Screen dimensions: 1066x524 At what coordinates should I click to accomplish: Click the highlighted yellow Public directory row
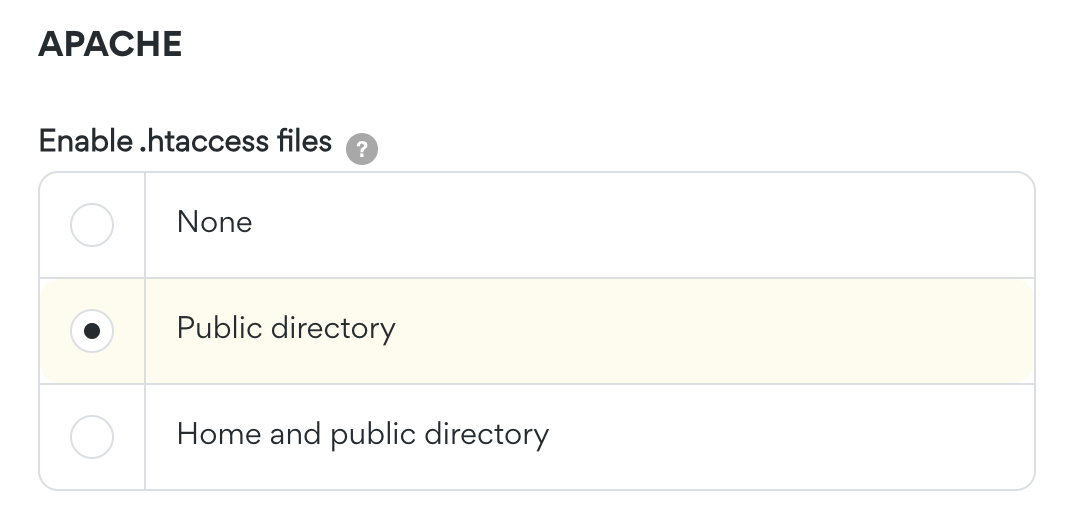(537, 331)
